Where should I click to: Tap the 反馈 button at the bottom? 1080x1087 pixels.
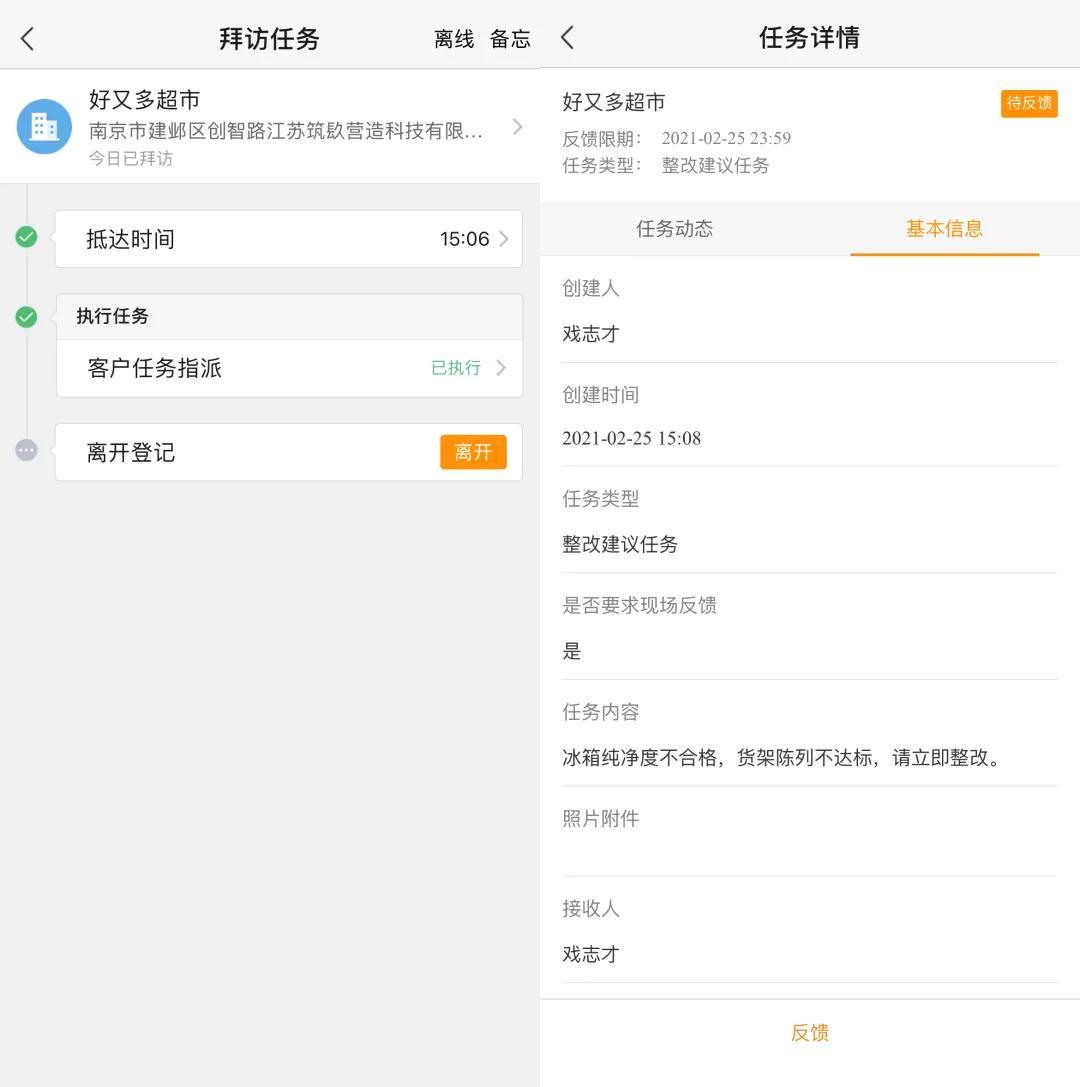[809, 1033]
